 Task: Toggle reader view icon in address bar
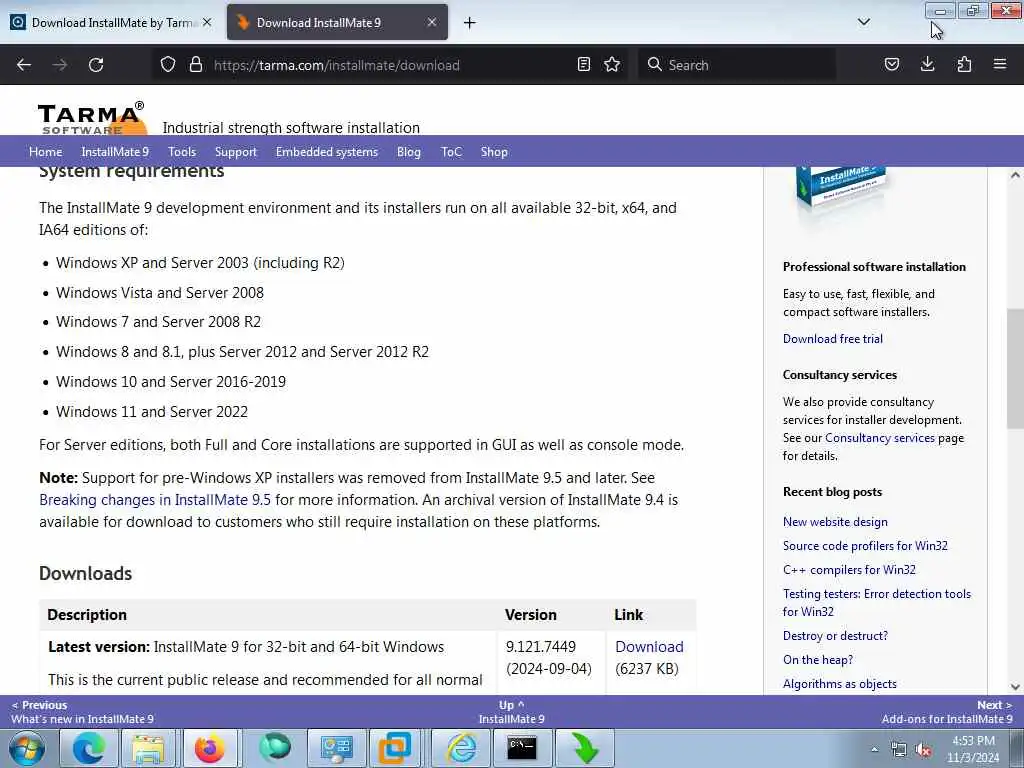tap(584, 65)
